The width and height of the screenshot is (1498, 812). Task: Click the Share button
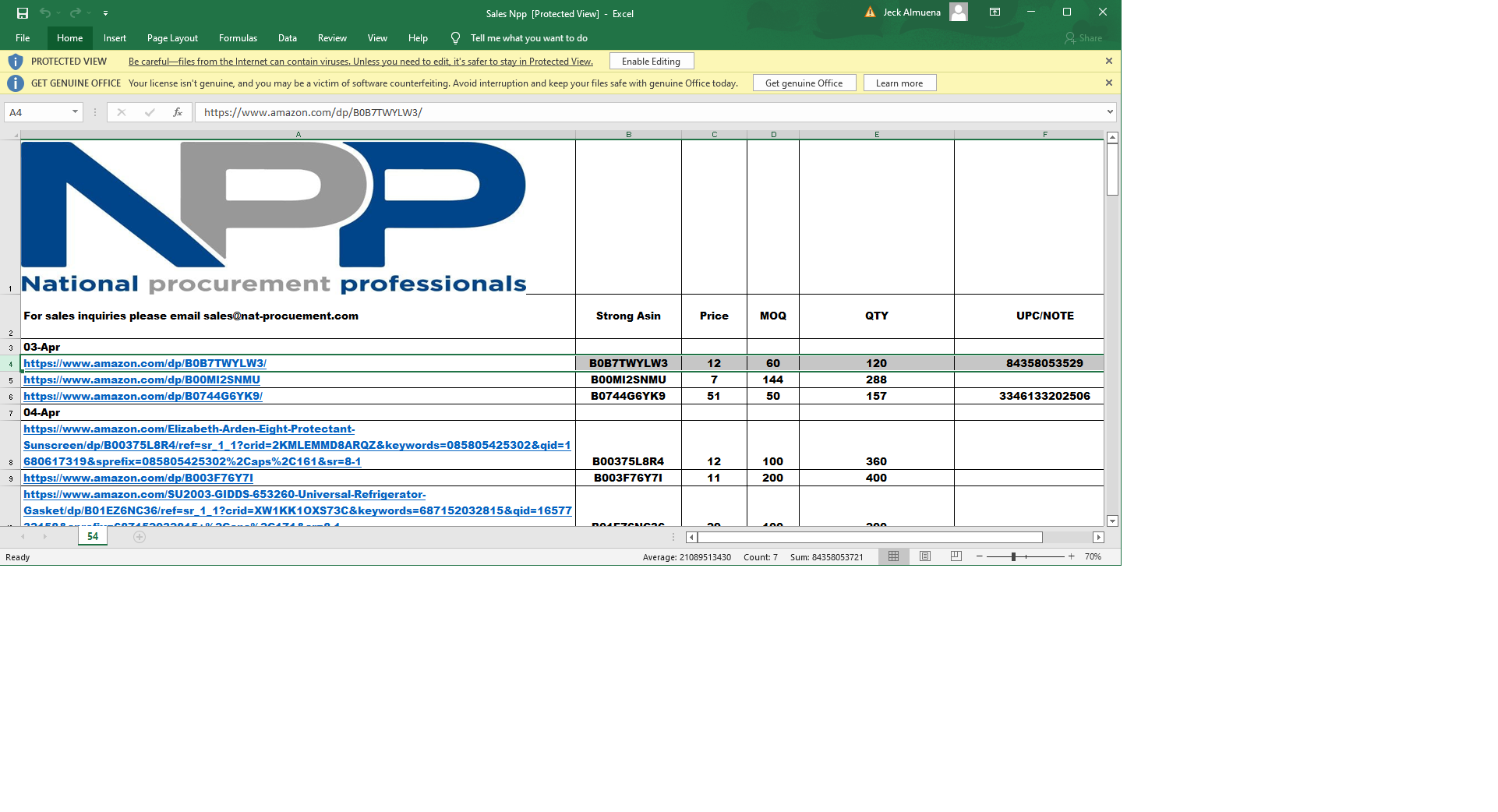coord(1083,38)
